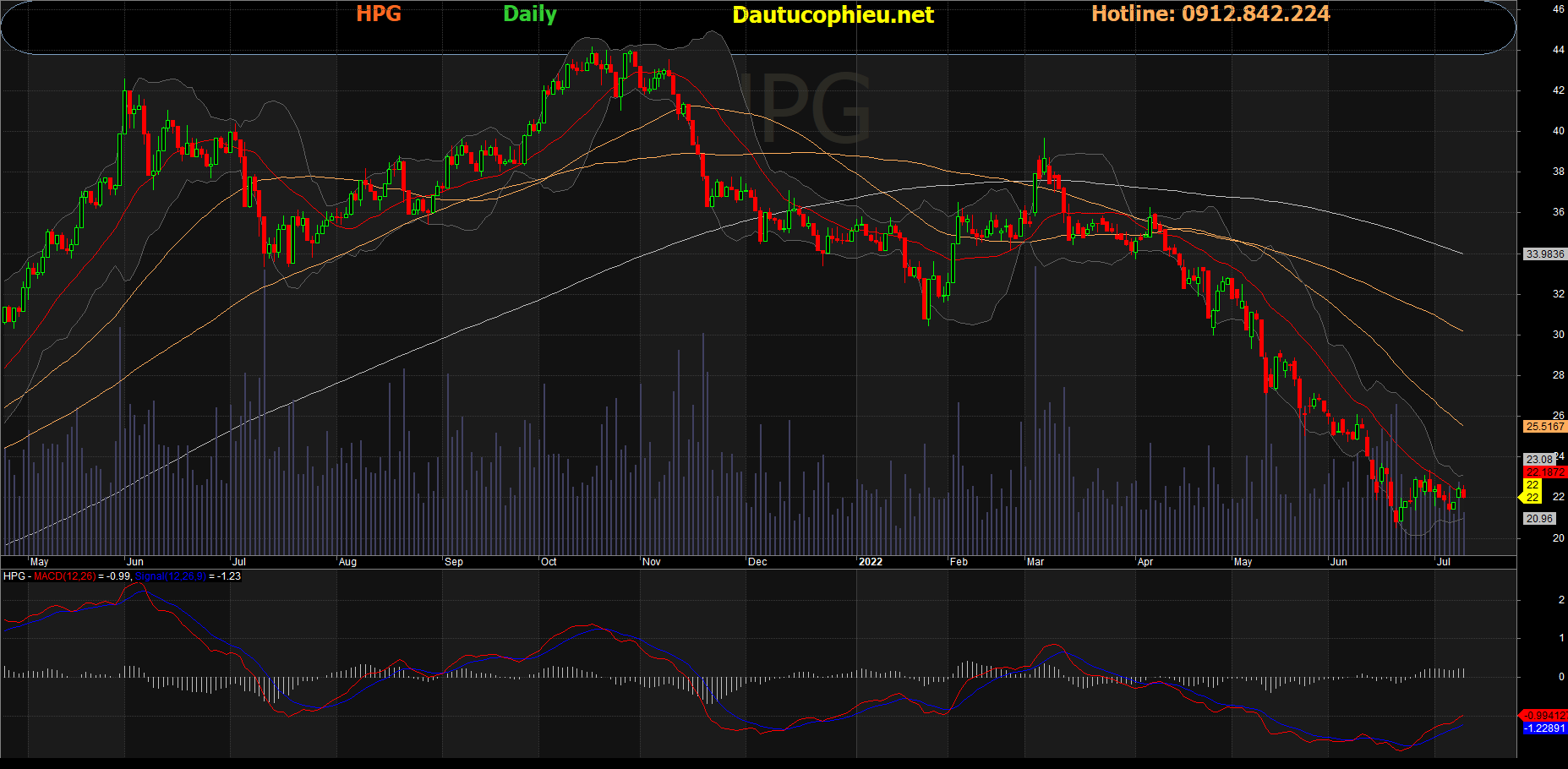Click the 33.9836 moving average value tag
Image resolution: width=1568 pixels, height=769 pixels.
tap(1544, 254)
